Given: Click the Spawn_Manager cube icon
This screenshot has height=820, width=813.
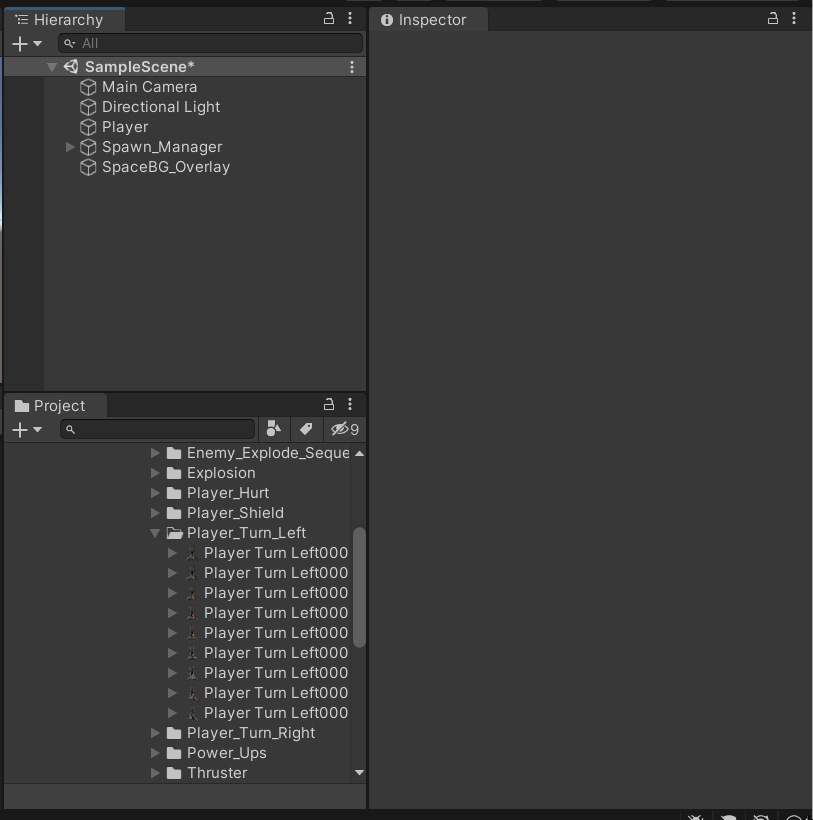Looking at the screenshot, I should point(88,147).
